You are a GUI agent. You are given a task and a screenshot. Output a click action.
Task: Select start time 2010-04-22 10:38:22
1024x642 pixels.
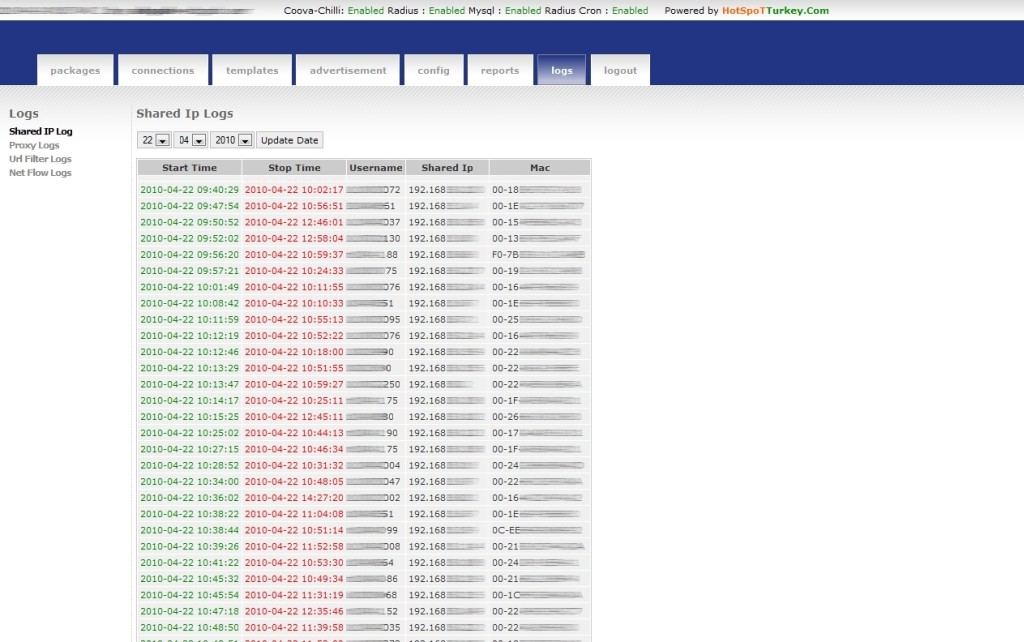(x=189, y=514)
